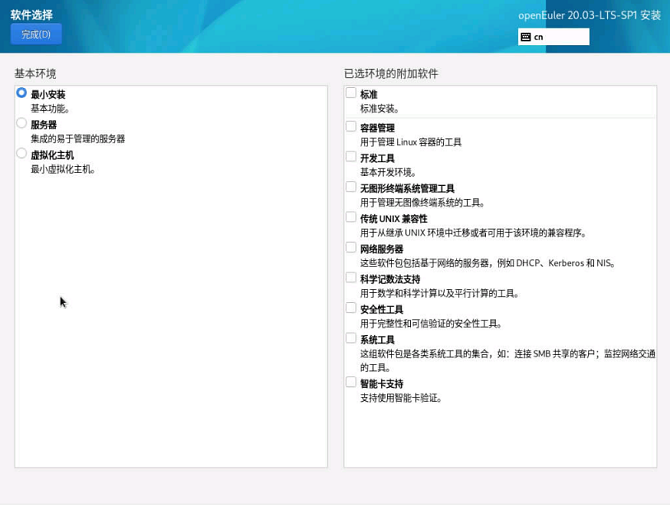Check the 安全性工具 checkbox

351,308
